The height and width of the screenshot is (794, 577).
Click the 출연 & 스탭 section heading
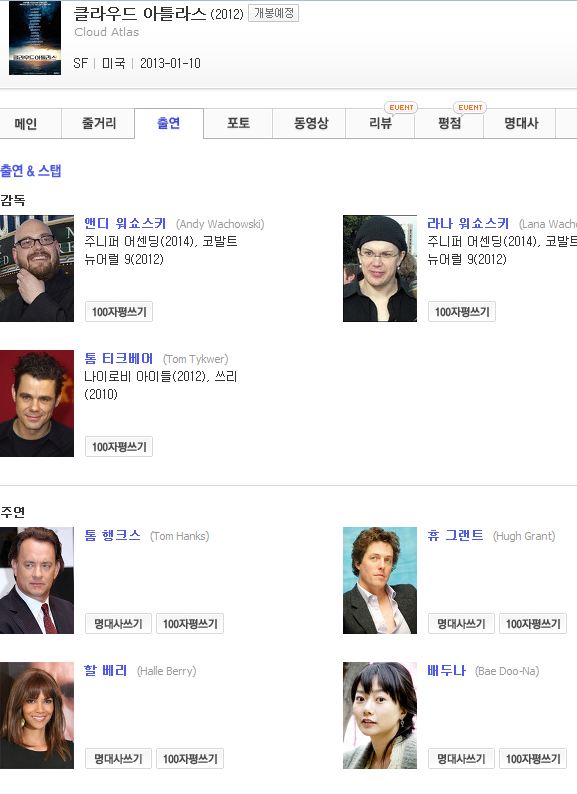click(x=31, y=171)
